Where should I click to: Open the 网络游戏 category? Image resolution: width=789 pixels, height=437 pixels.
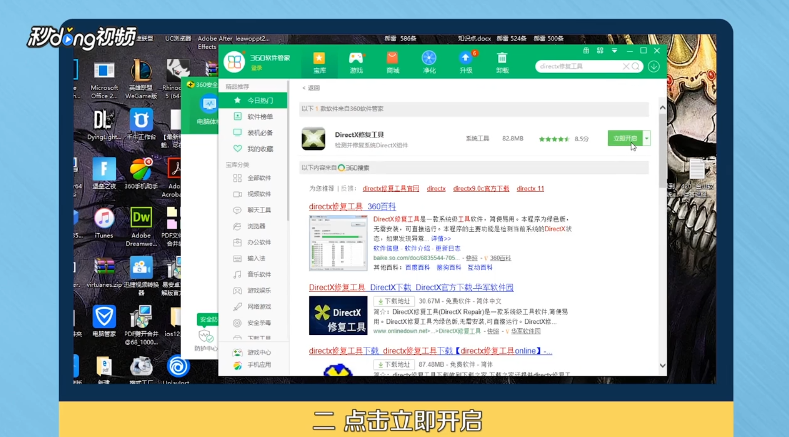coord(254,307)
